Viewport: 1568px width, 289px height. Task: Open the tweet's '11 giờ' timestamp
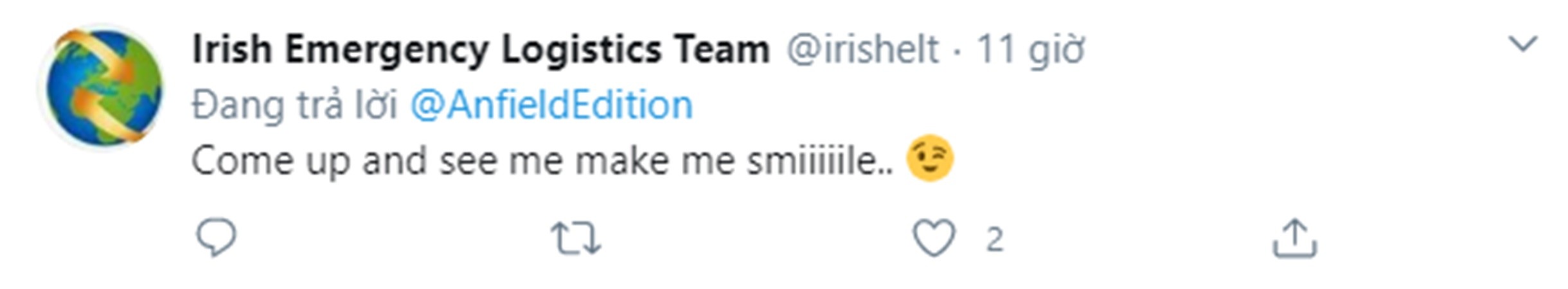pos(1030,49)
